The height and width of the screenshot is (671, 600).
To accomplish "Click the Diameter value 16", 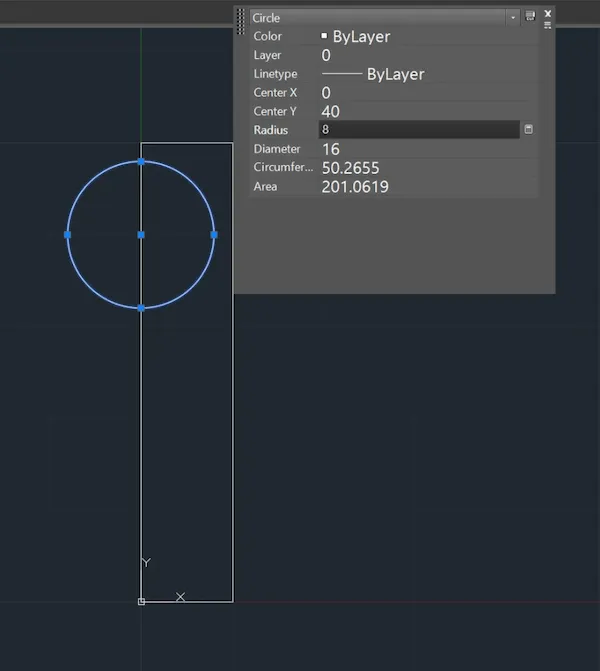I will click(x=331, y=149).
